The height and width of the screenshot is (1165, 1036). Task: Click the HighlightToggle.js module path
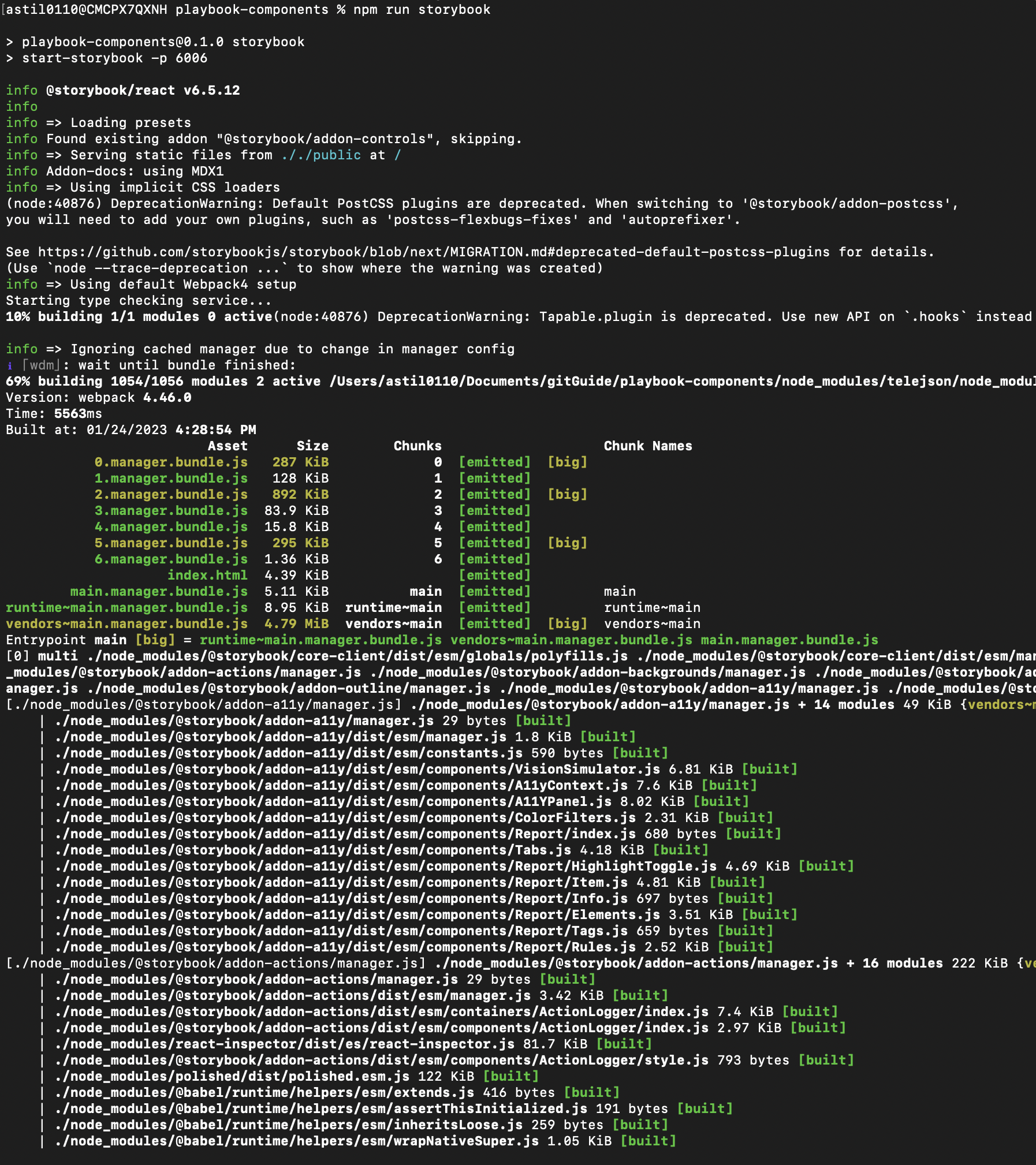click(386, 867)
